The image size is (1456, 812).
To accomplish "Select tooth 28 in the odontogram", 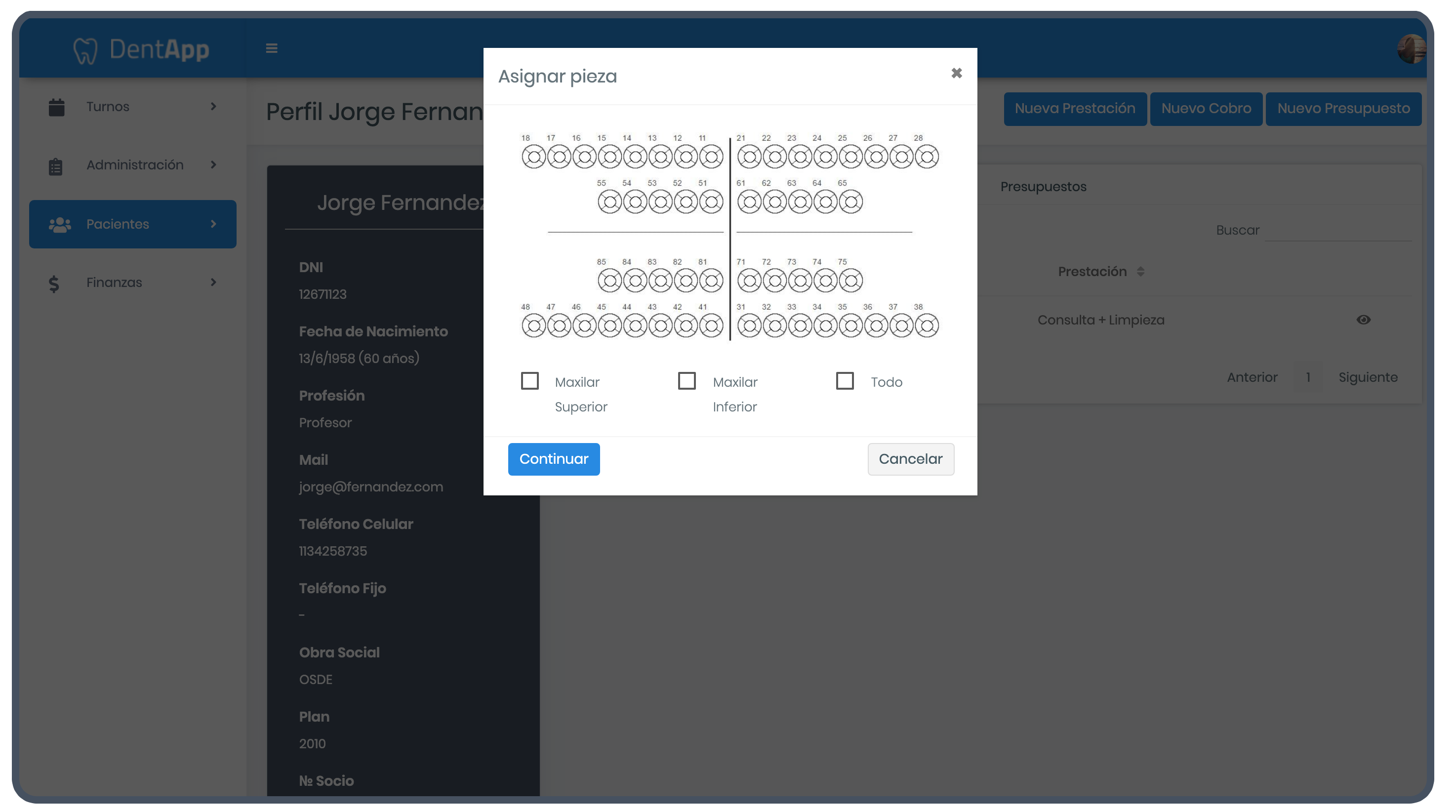I will 927,157.
